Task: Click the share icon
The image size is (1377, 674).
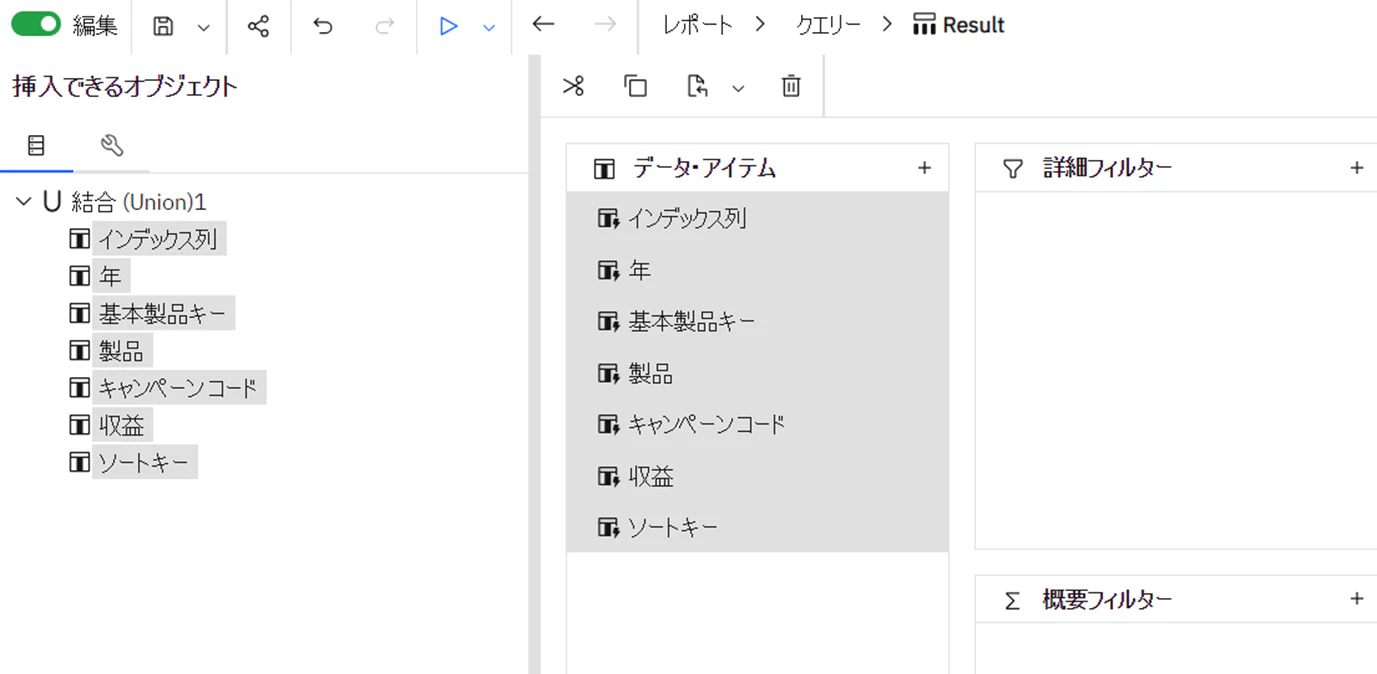Action: coord(259,26)
